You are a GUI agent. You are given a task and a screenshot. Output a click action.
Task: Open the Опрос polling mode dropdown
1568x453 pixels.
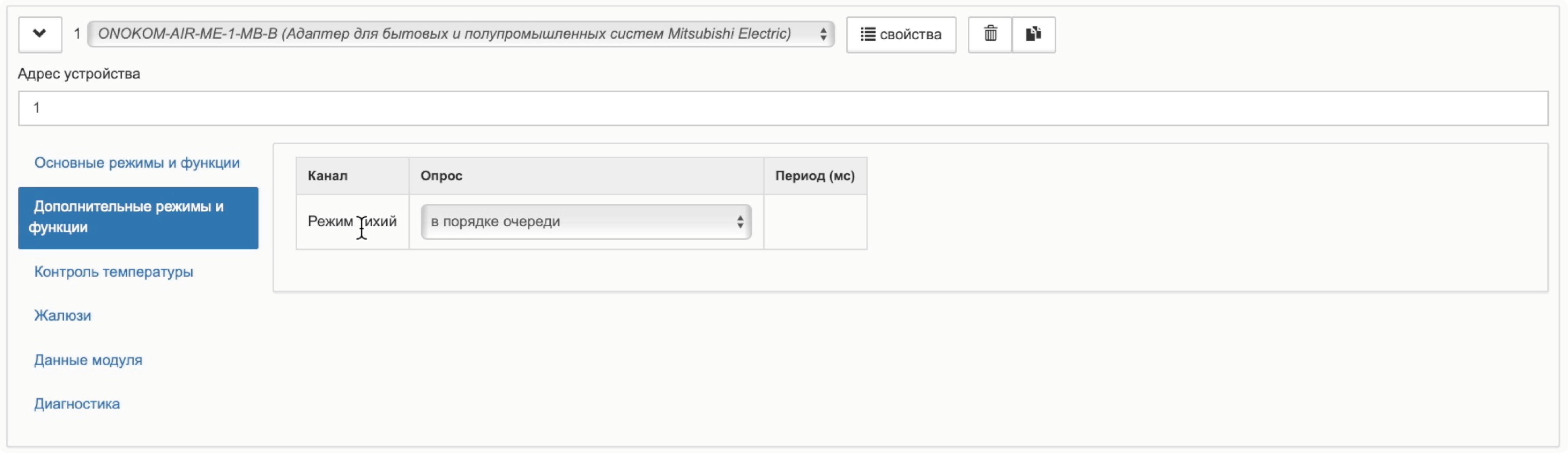[586, 222]
